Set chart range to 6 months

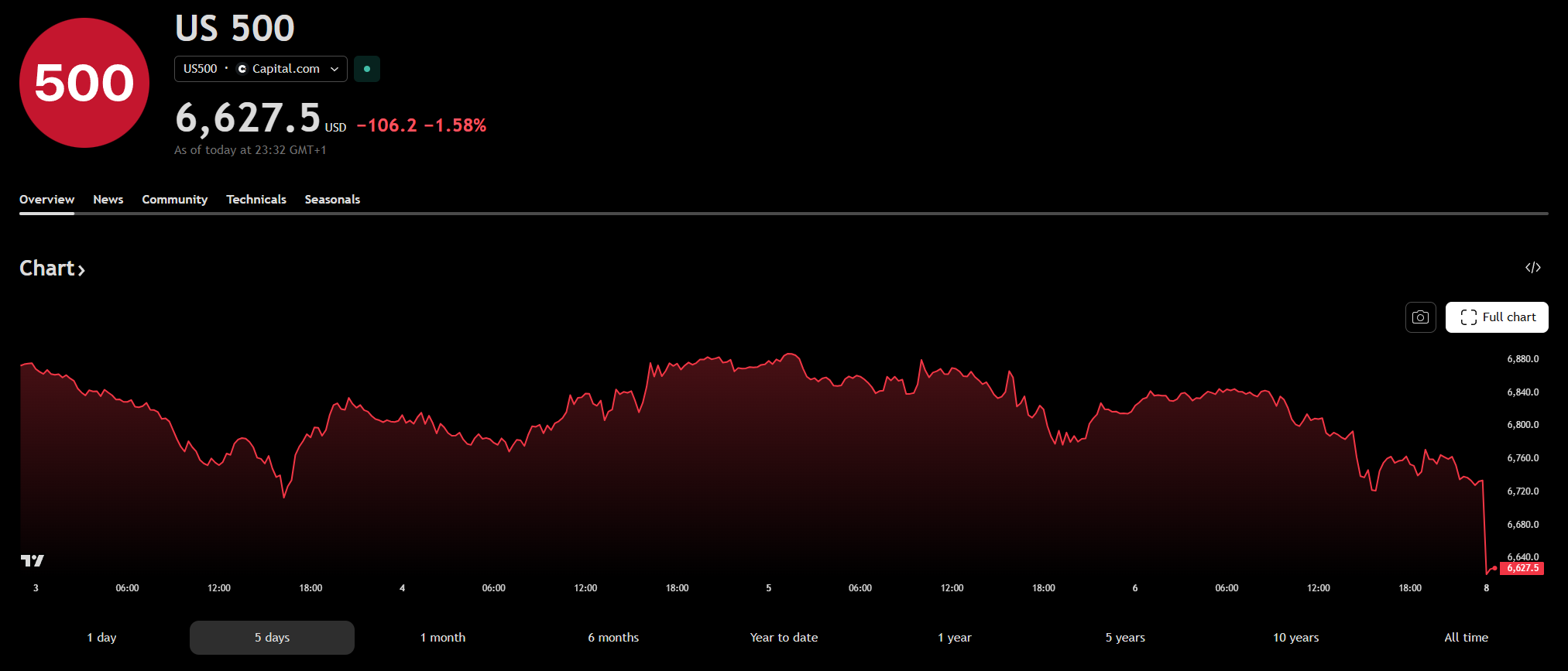tap(612, 638)
